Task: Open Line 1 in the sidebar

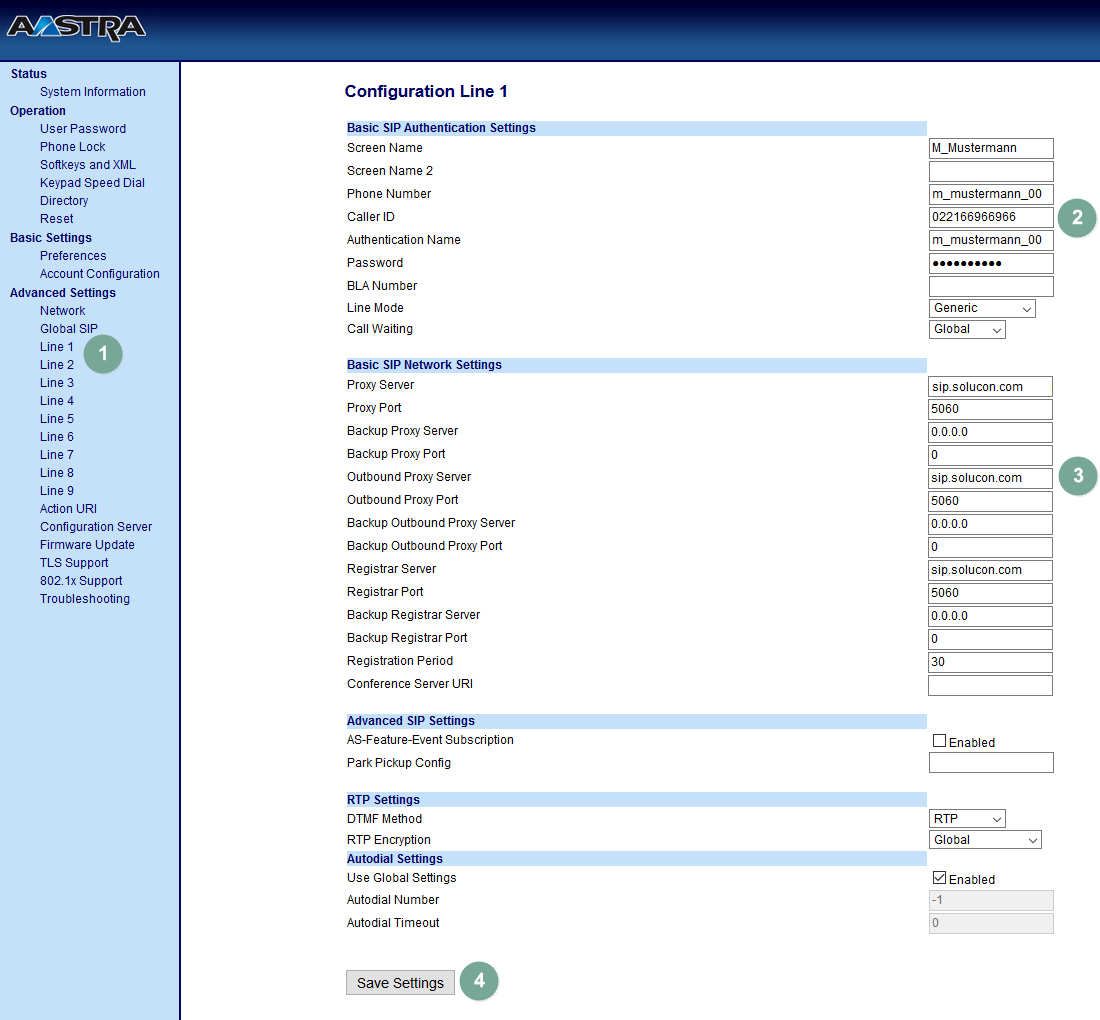Action: [57, 347]
